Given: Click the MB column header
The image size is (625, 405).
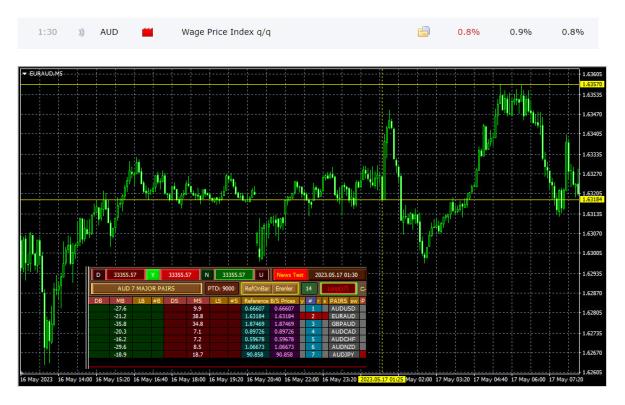Looking at the screenshot, I should tap(120, 301).
